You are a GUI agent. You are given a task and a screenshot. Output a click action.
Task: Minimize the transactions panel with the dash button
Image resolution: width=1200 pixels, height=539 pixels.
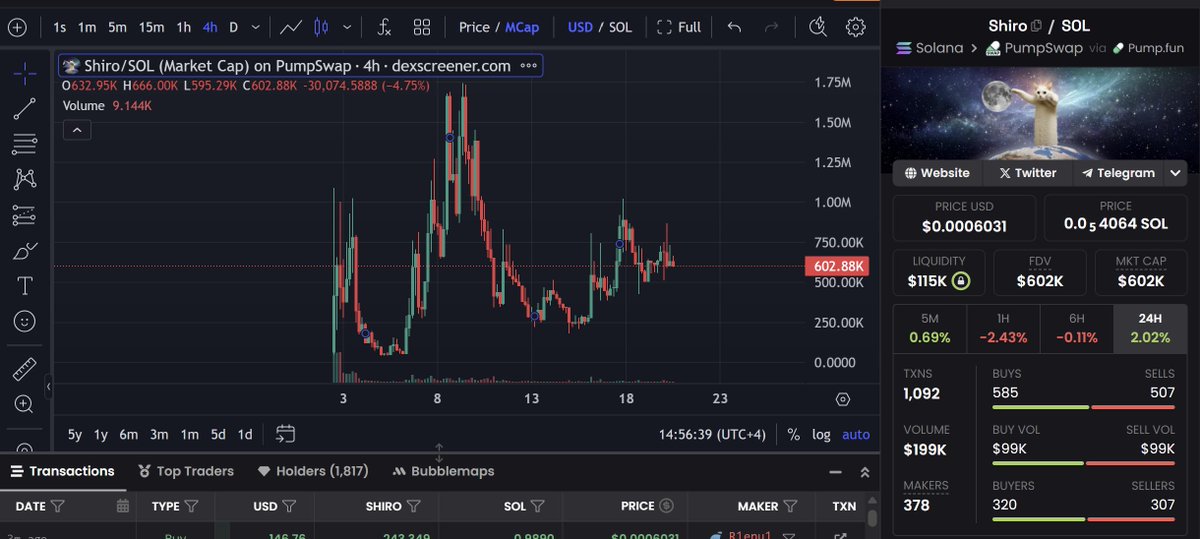(x=836, y=472)
